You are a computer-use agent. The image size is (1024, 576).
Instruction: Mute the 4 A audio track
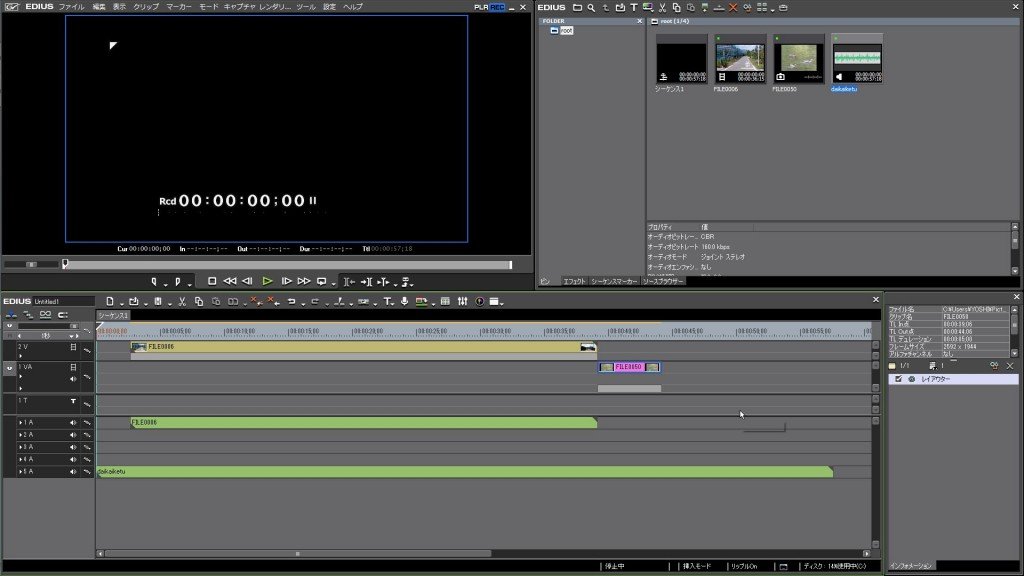pos(73,459)
